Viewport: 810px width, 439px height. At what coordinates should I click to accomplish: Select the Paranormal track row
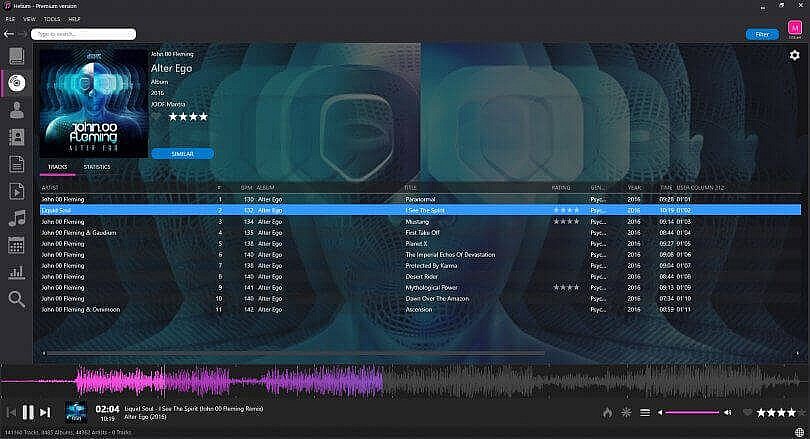click(x=420, y=199)
